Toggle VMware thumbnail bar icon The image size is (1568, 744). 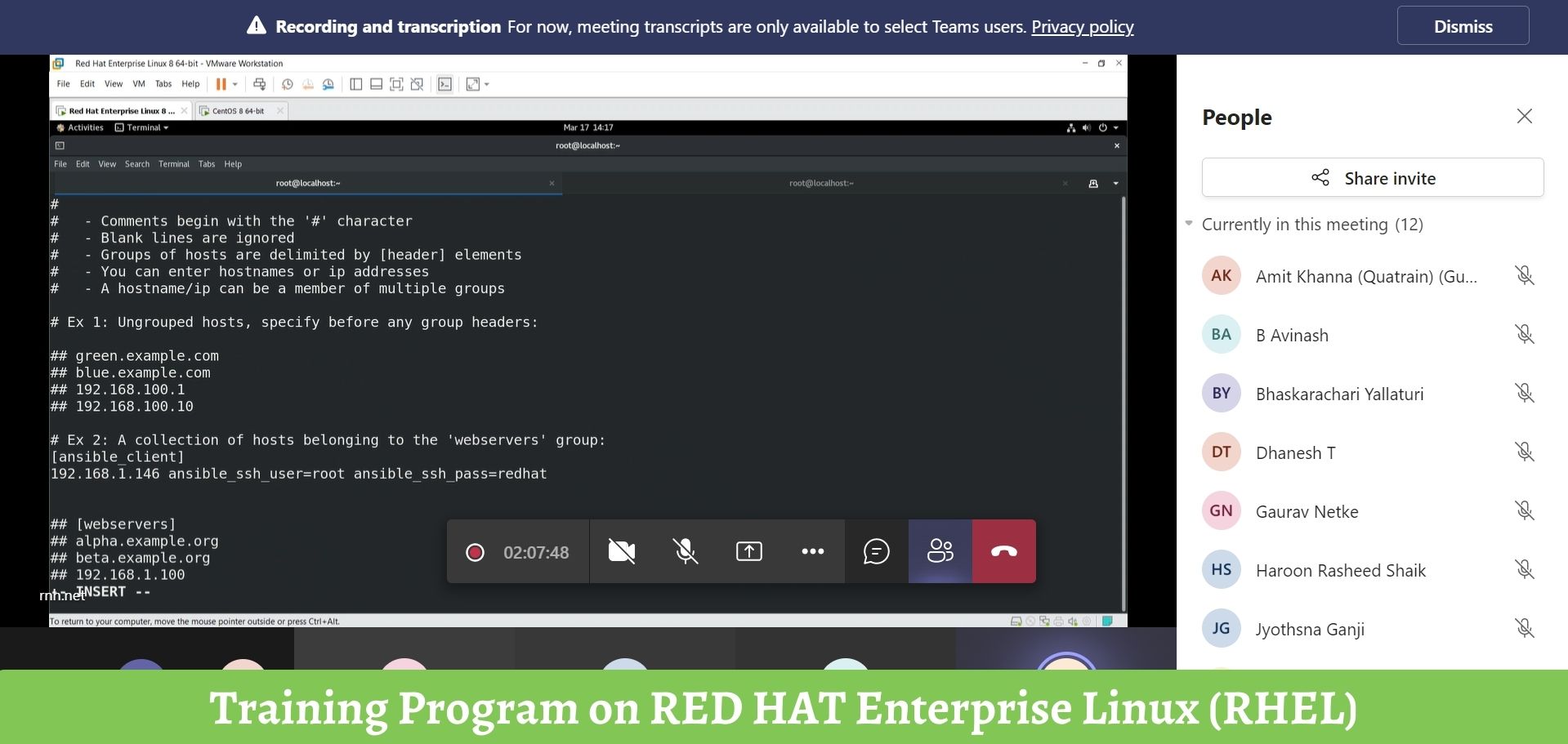[x=376, y=84]
